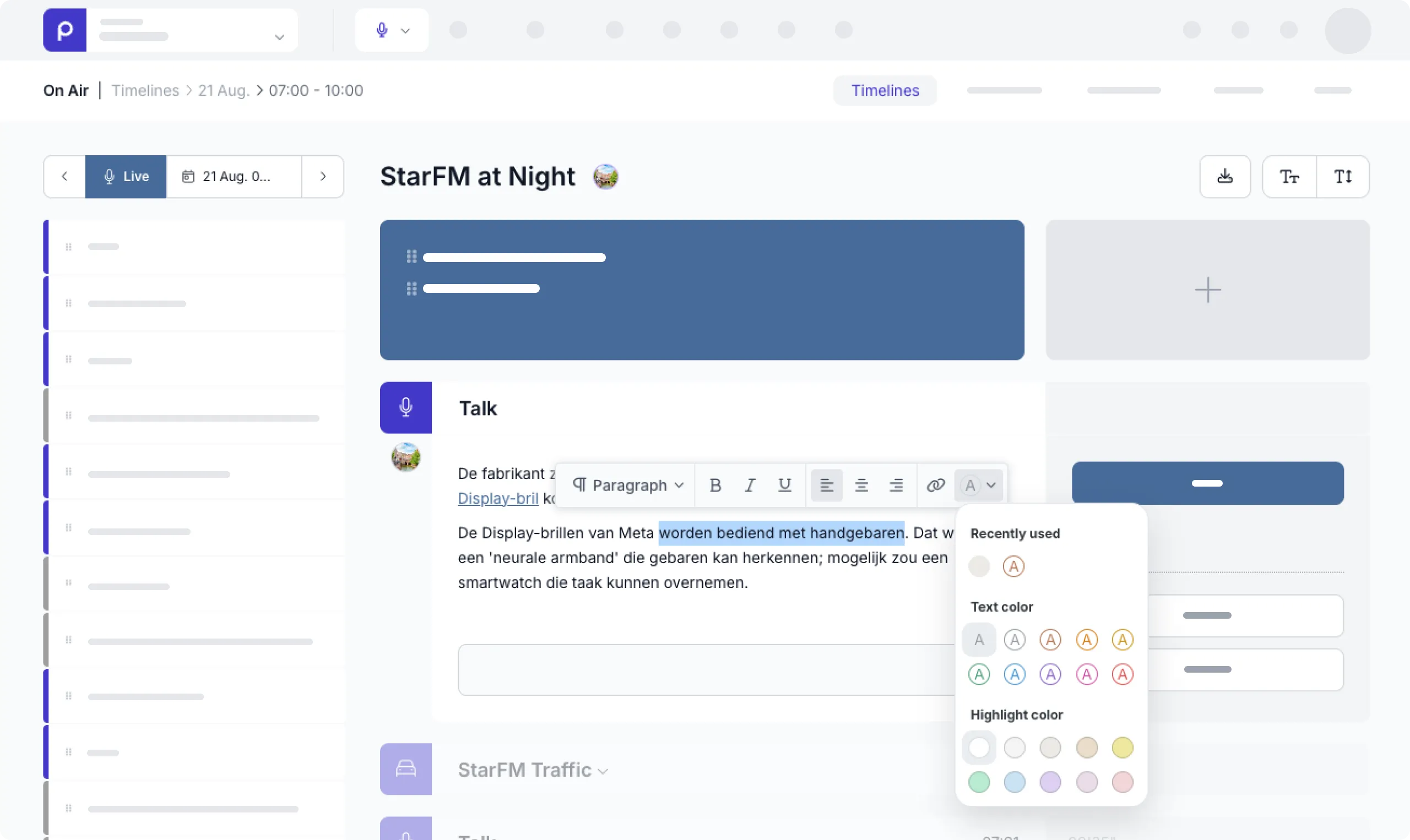Click 07:00 - 10:00 breadcrumb item
Viewport: 1410px width, 840px height.
click(316, 91)
